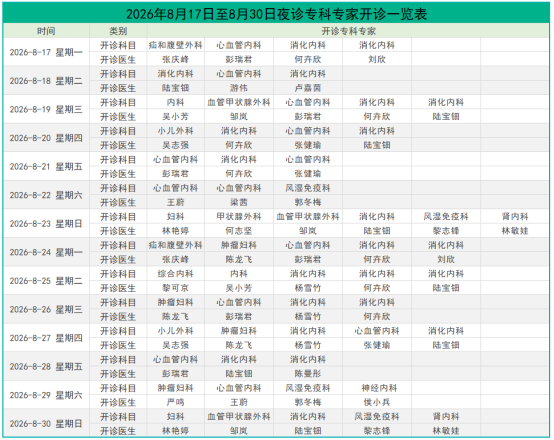Click the 开诊专科专家 header cell

[x=348, y=31]
